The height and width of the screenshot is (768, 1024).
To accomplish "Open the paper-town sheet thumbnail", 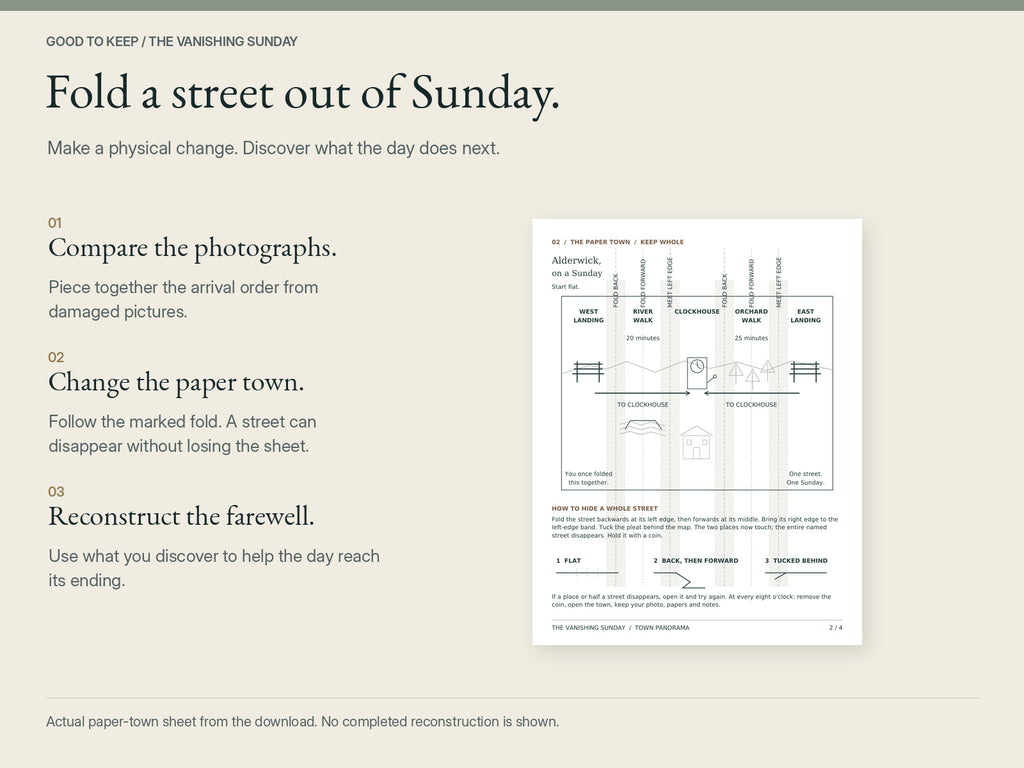I will (x=697, y=432).
